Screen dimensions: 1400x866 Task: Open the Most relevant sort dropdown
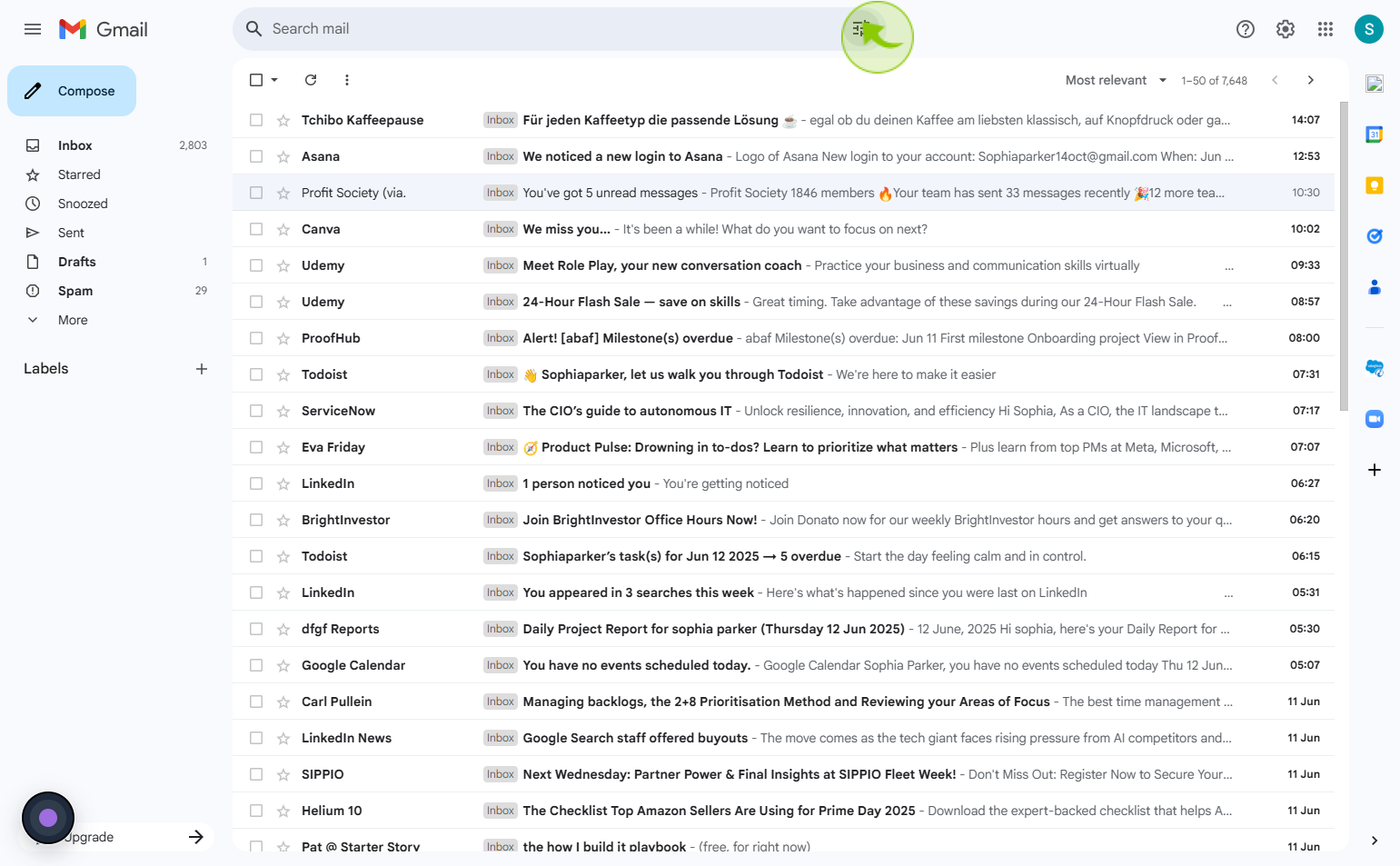click(1116, 80)
